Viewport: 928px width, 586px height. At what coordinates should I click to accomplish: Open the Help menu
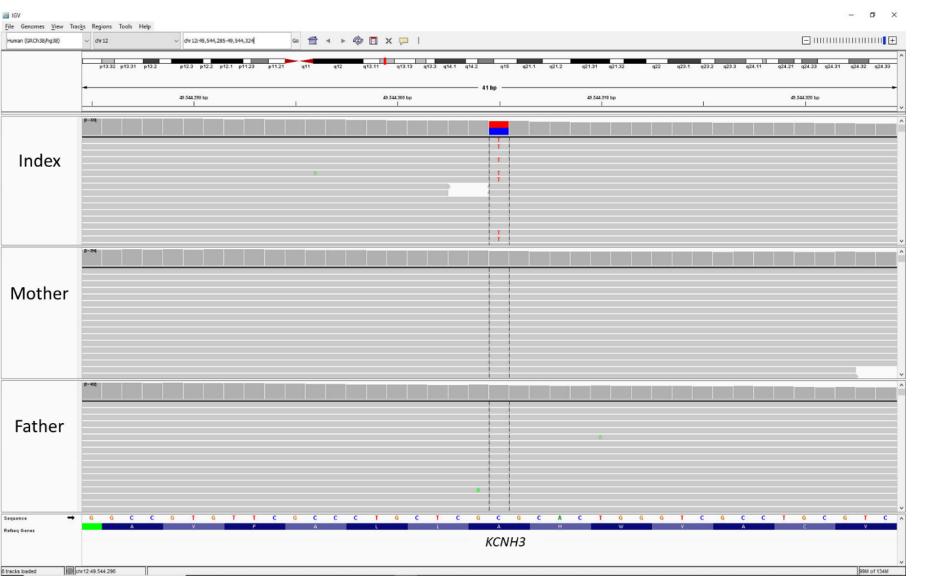145,27
